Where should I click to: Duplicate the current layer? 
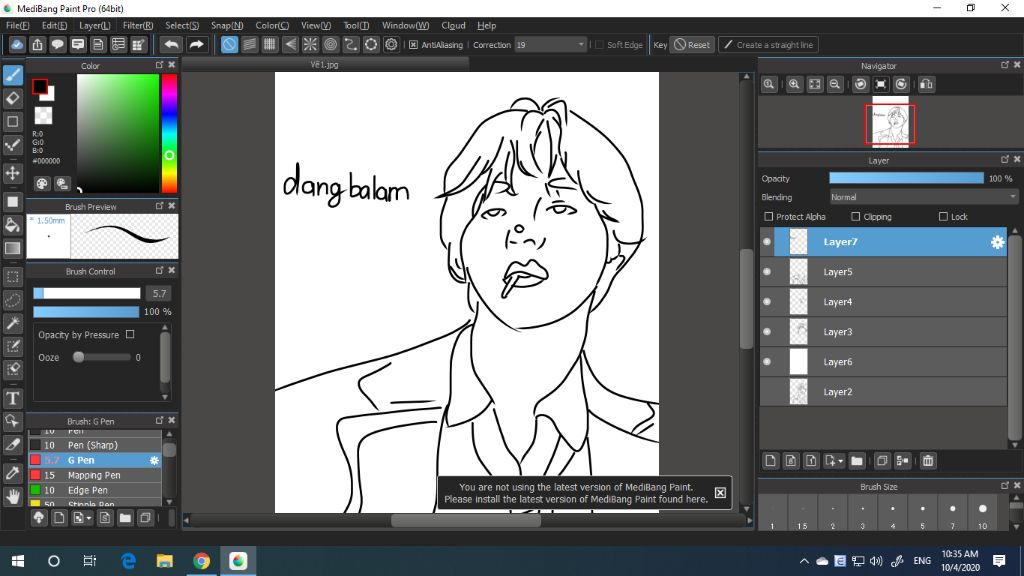(x=882, y=461)
